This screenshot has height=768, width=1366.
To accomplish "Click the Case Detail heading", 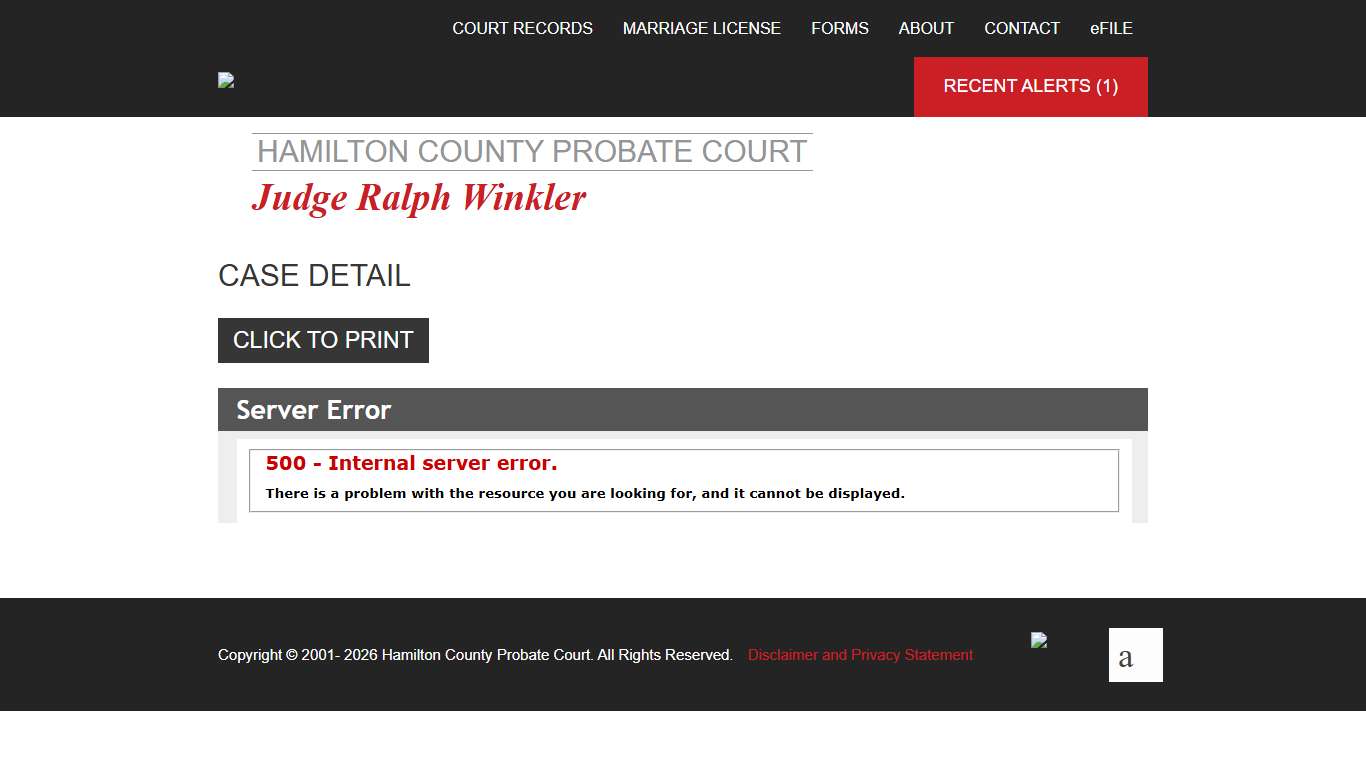I will pos(314,276).
